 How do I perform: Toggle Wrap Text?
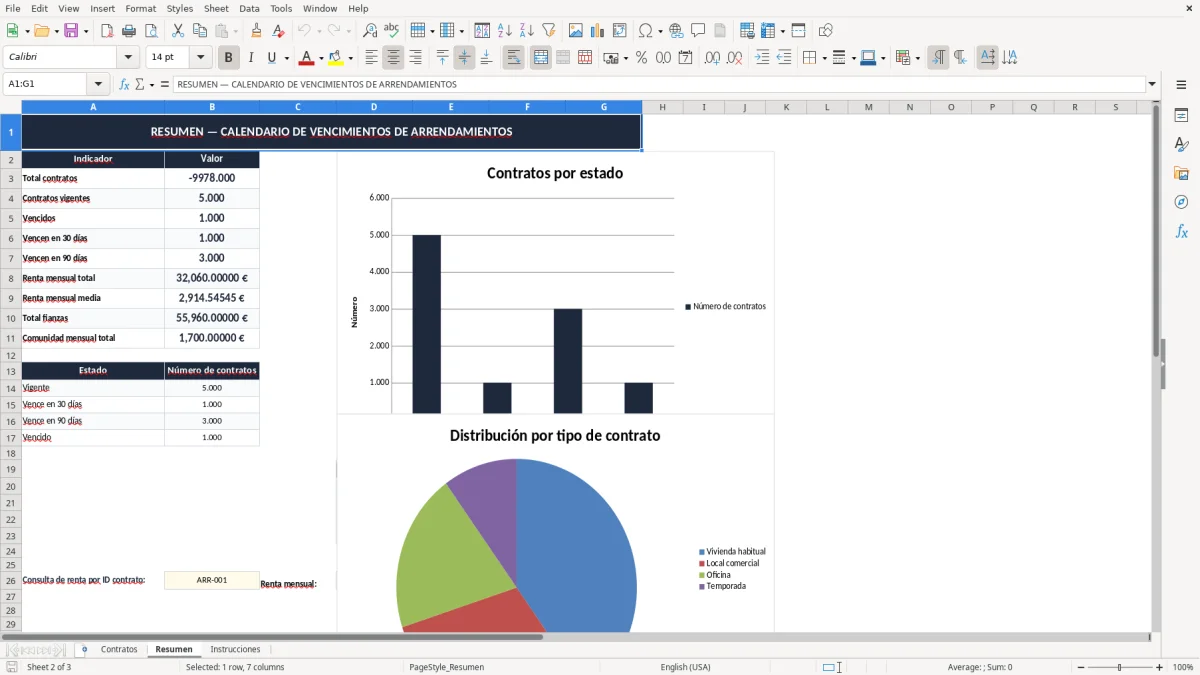click(x=514, y=58)
